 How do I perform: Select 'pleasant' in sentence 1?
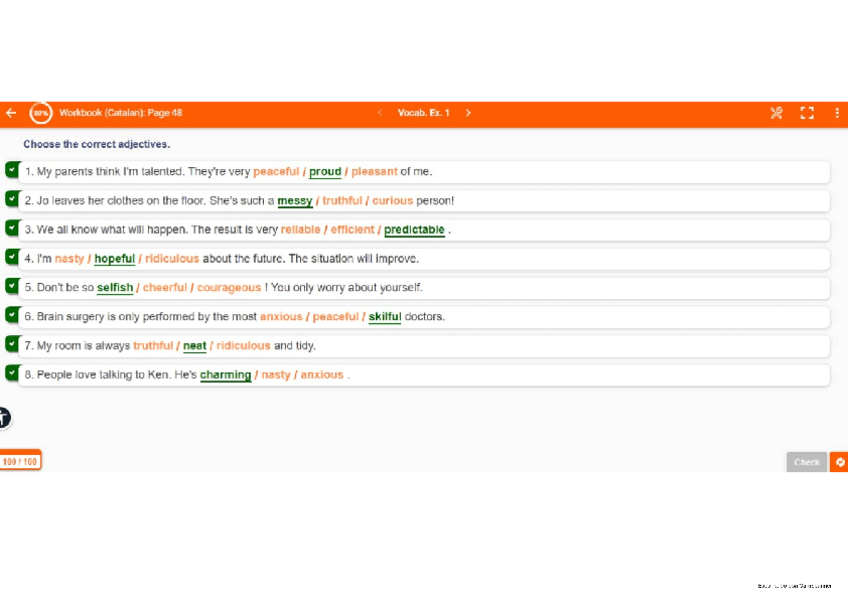point(374,171)
